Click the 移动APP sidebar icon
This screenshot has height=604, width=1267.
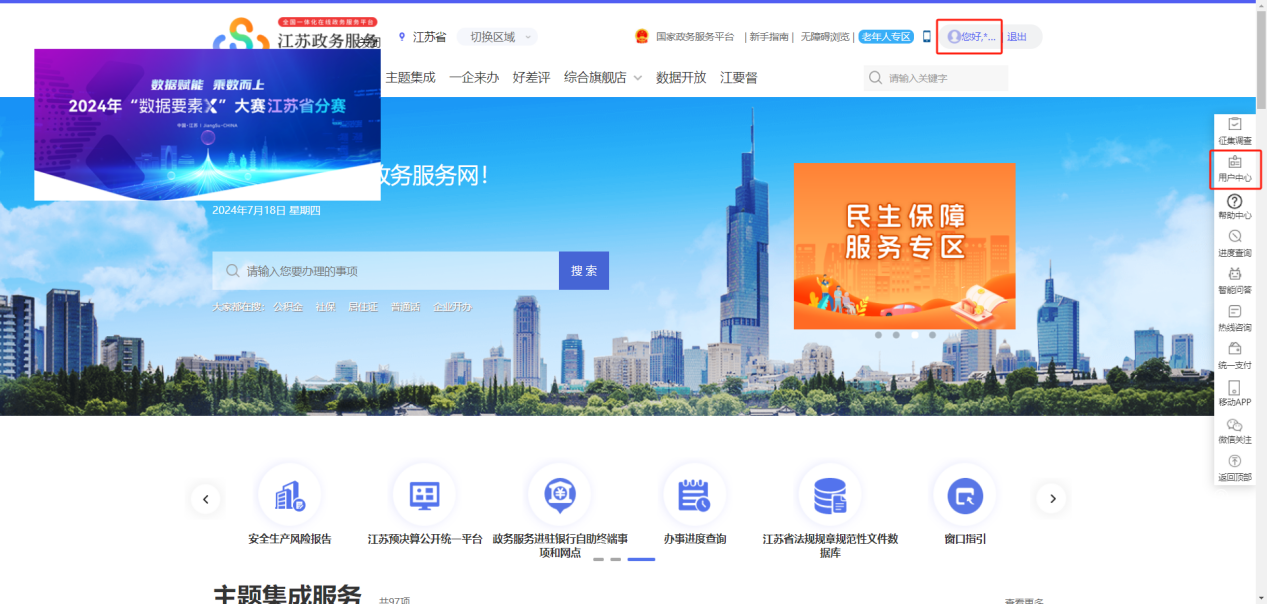[x=1235, y=388]
